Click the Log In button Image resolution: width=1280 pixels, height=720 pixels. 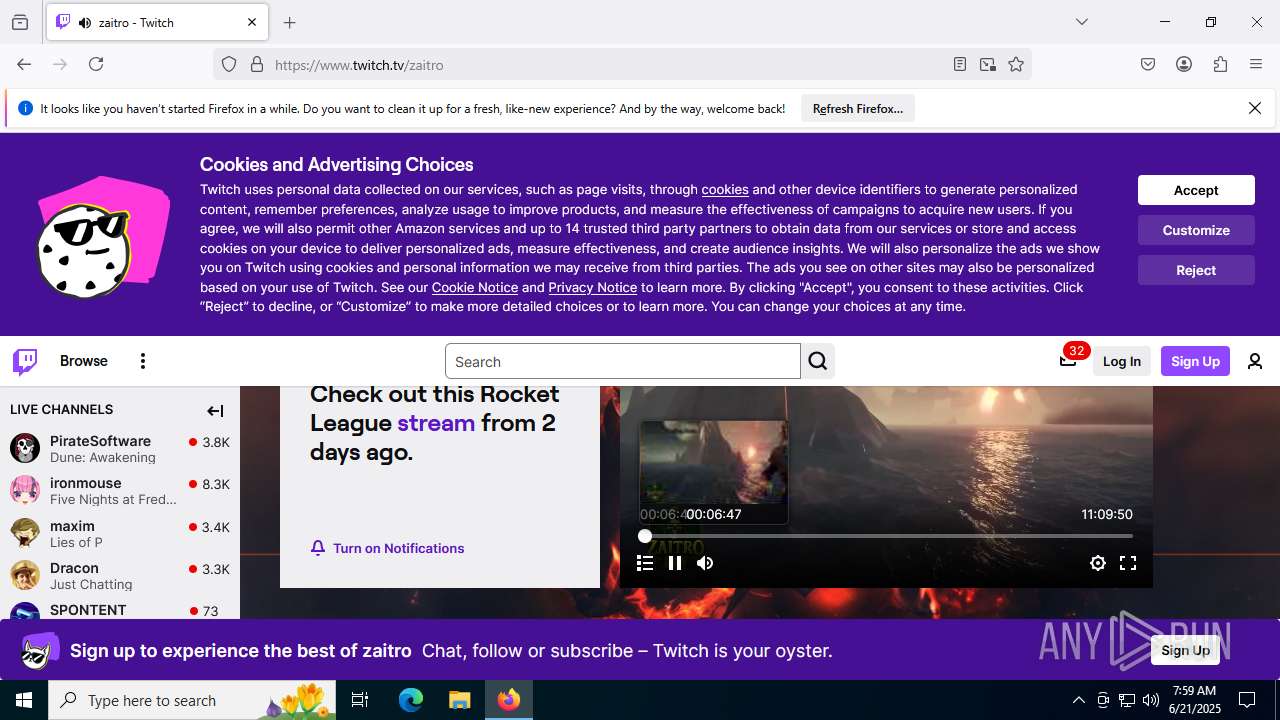point(1122,361)
